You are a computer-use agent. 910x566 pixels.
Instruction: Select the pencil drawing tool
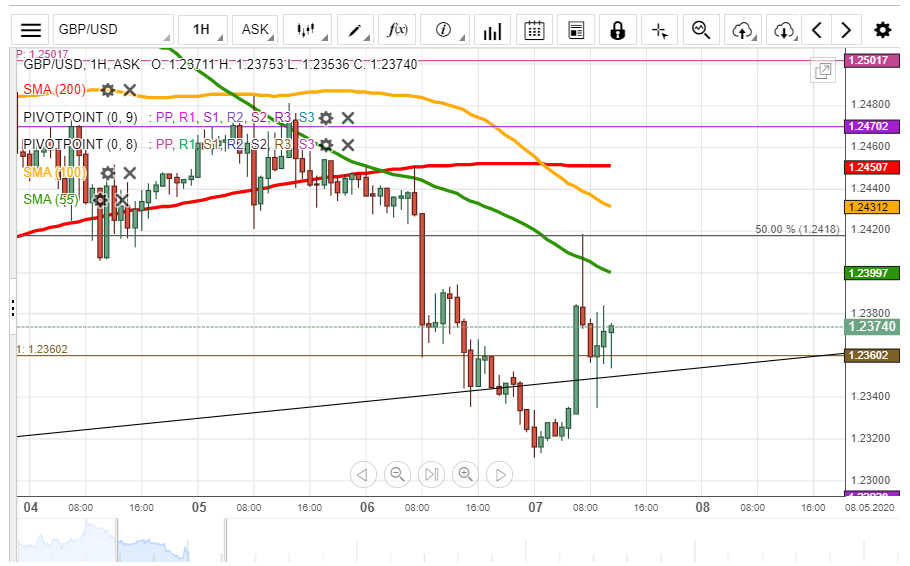[355, 30]
